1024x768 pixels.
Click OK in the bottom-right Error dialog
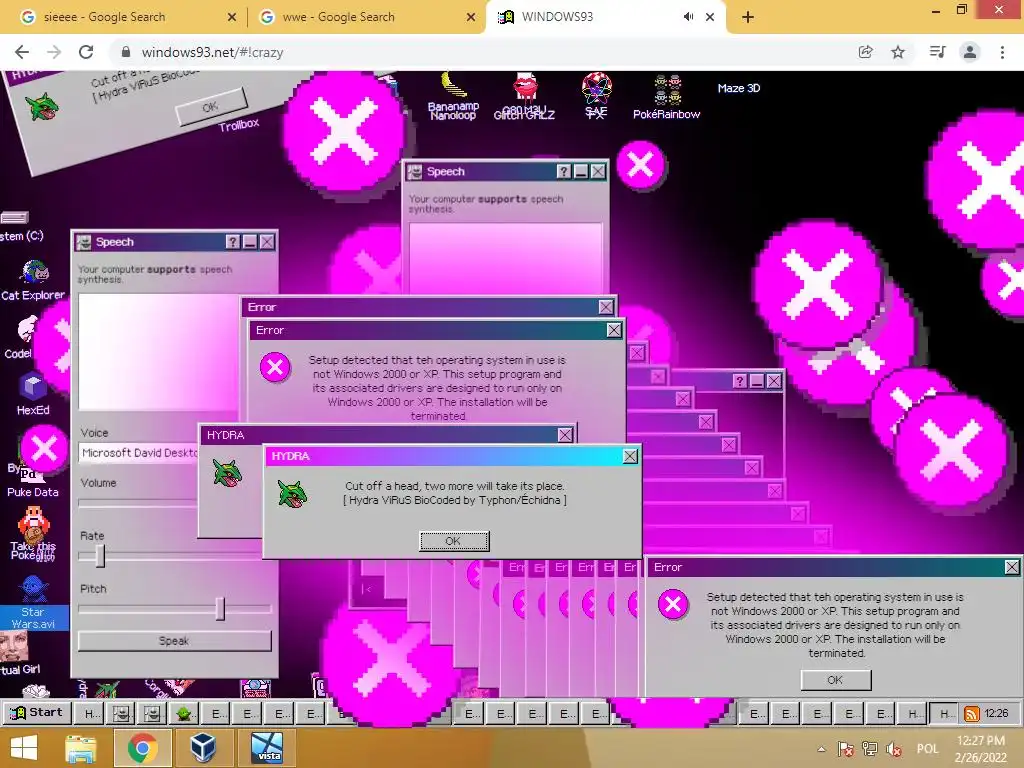(836, 680)
